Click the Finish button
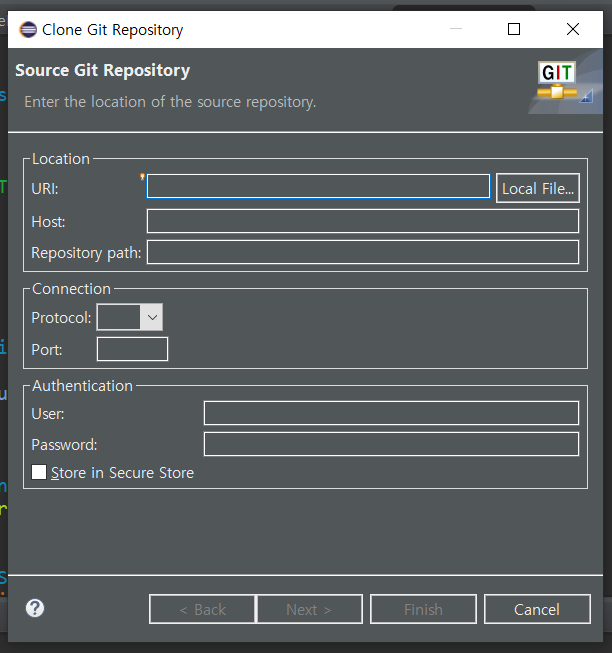612x653 pixels. coord(423,609)
